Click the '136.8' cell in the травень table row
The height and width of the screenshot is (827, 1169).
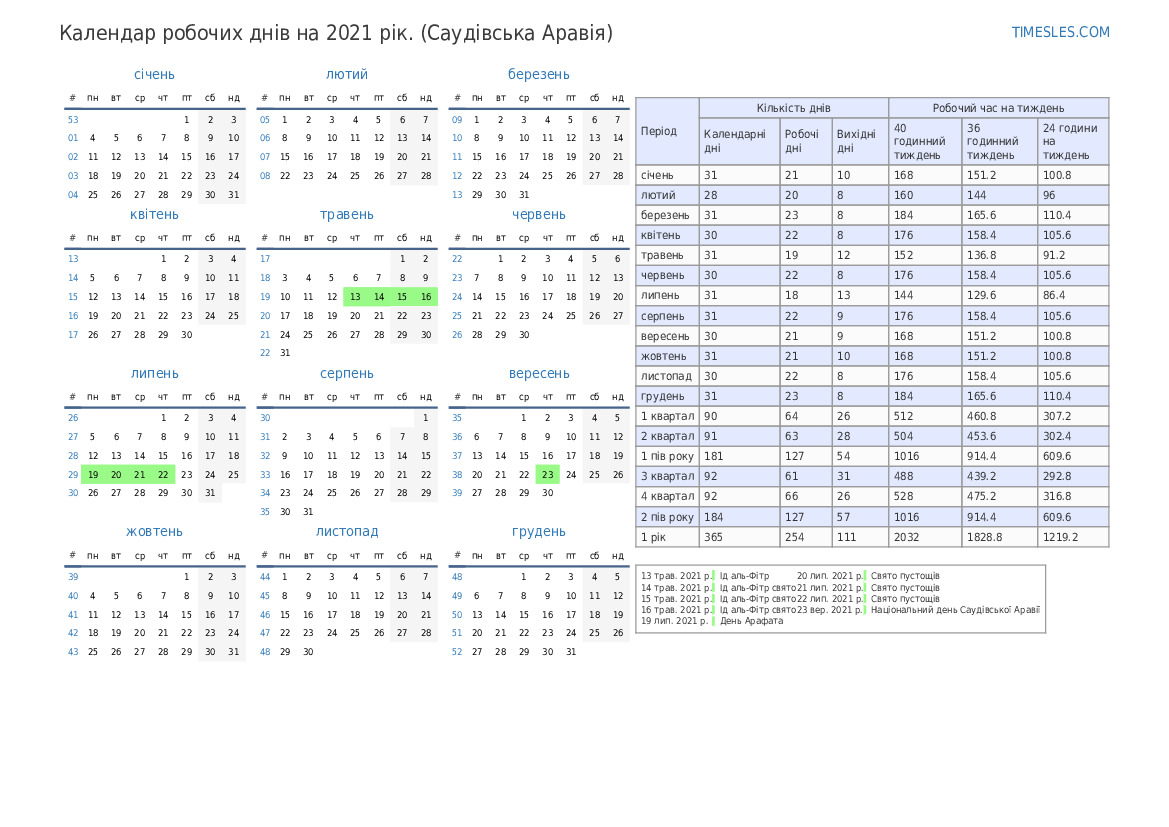point(999,255)
